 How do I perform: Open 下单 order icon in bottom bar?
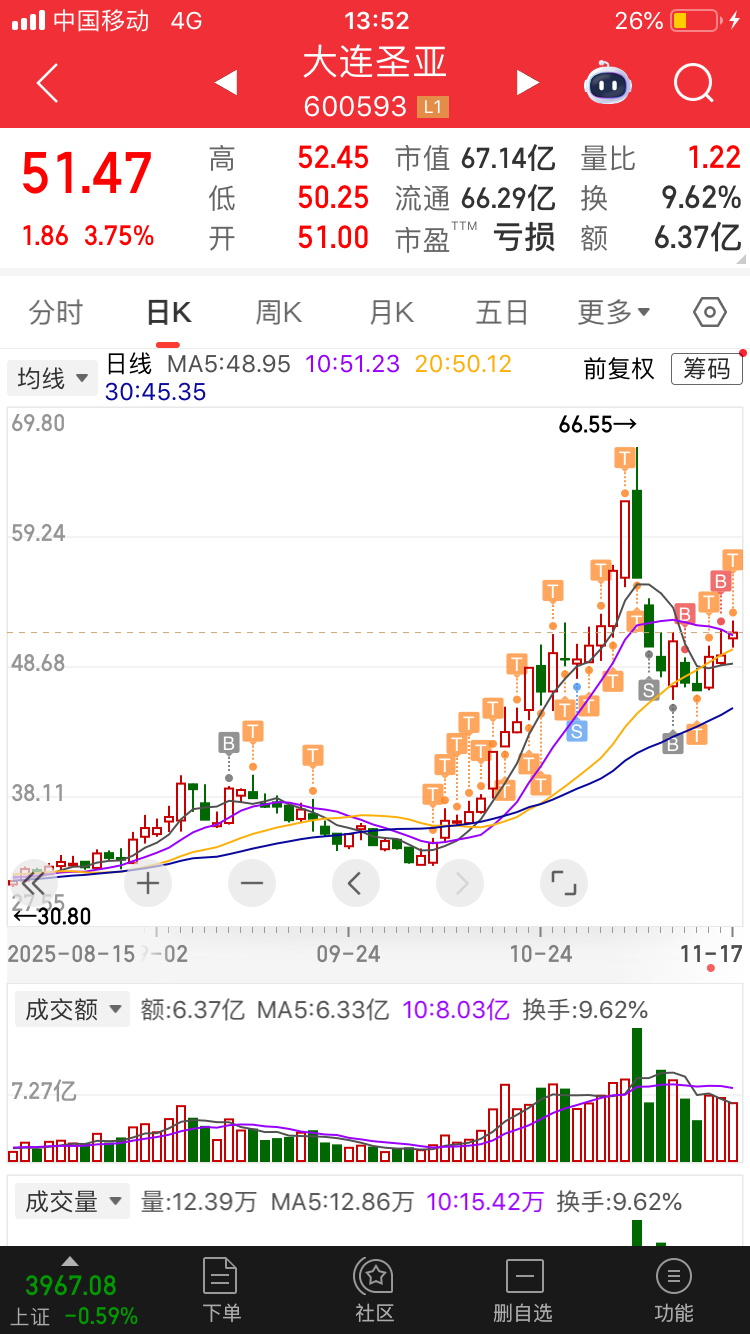[220, 1290]
